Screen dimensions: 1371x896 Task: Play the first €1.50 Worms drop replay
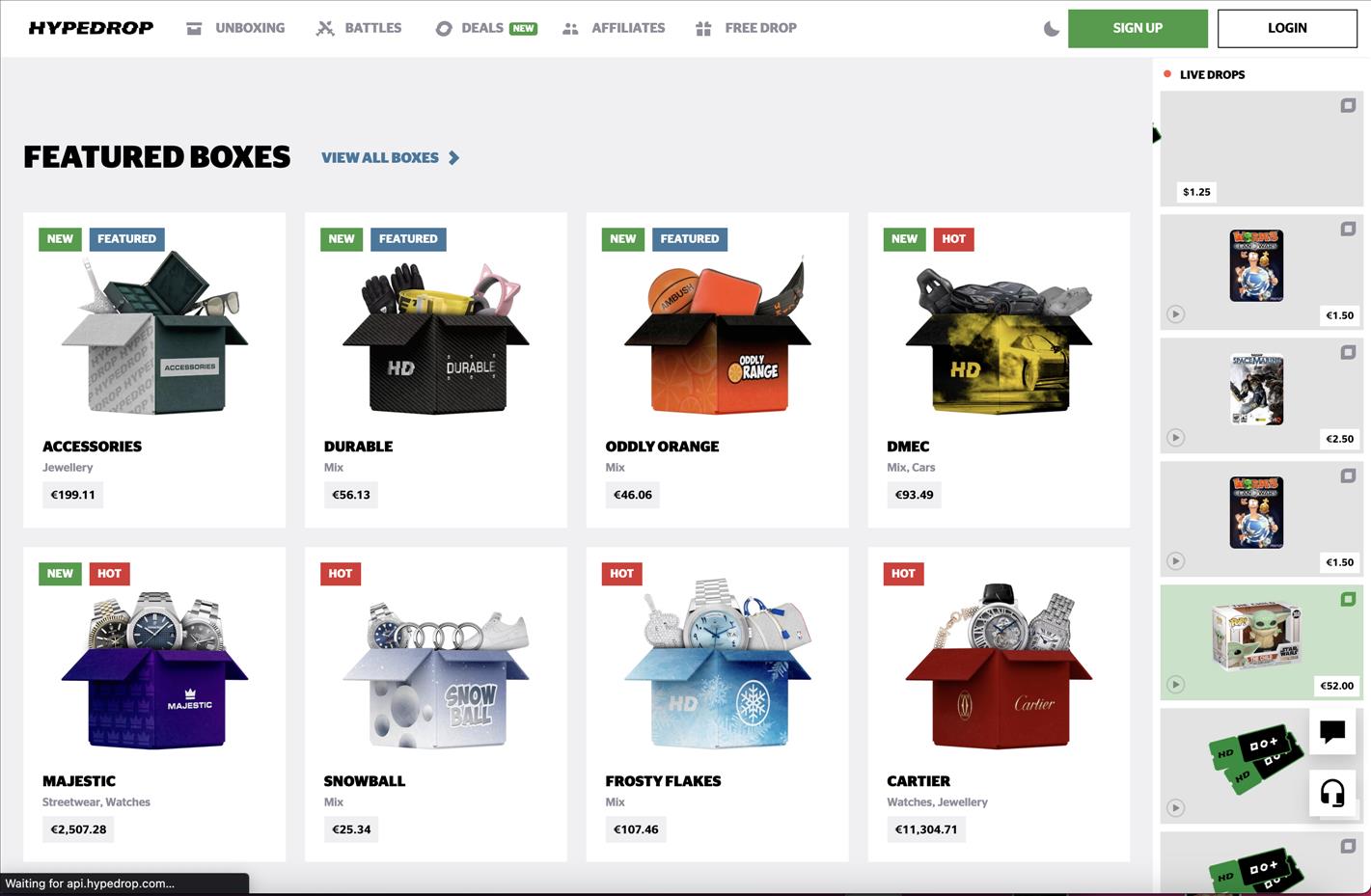pyautogui.click(x=1175, y=314)
